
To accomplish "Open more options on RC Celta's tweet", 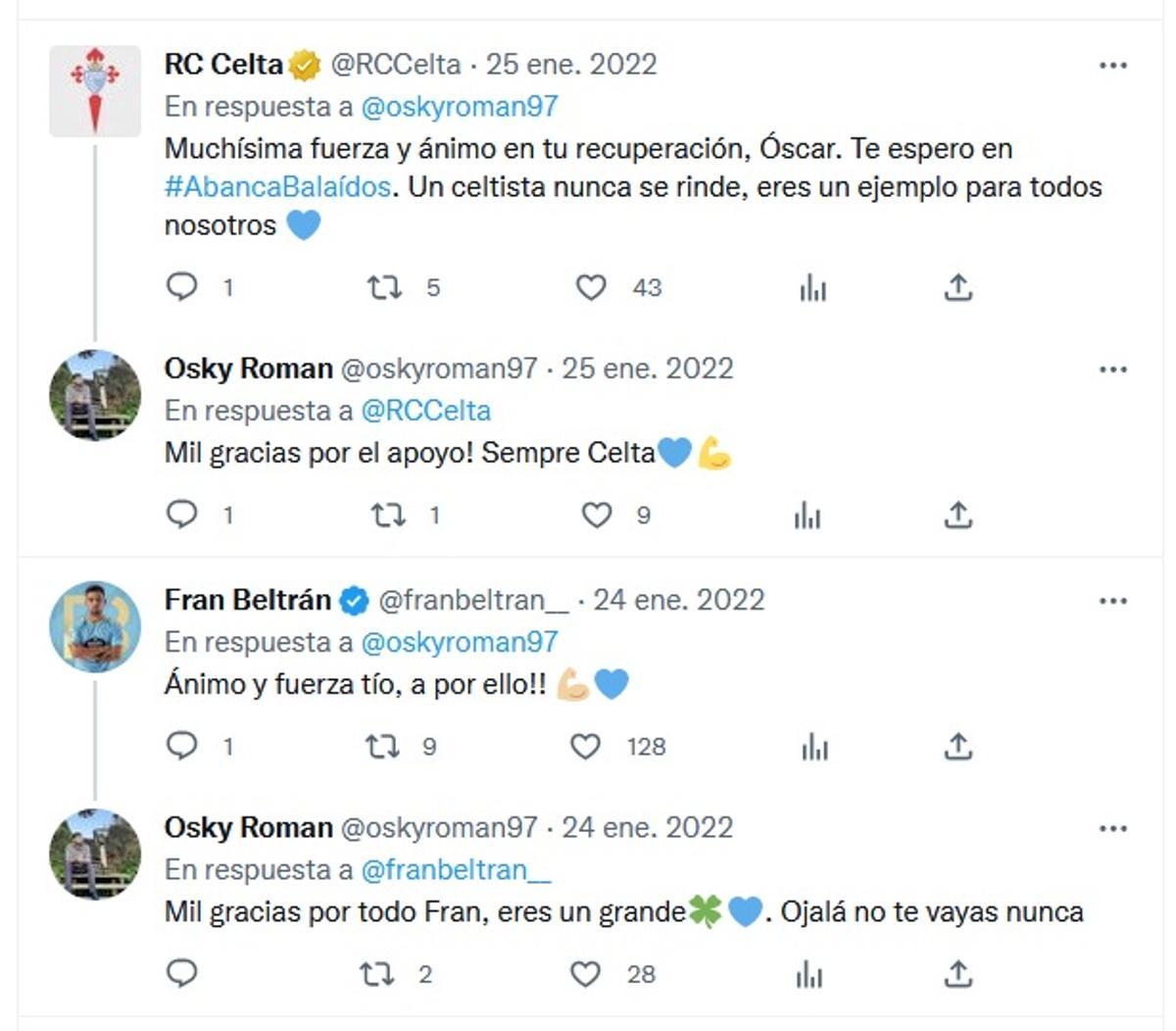I will (x=1112, y=64).
